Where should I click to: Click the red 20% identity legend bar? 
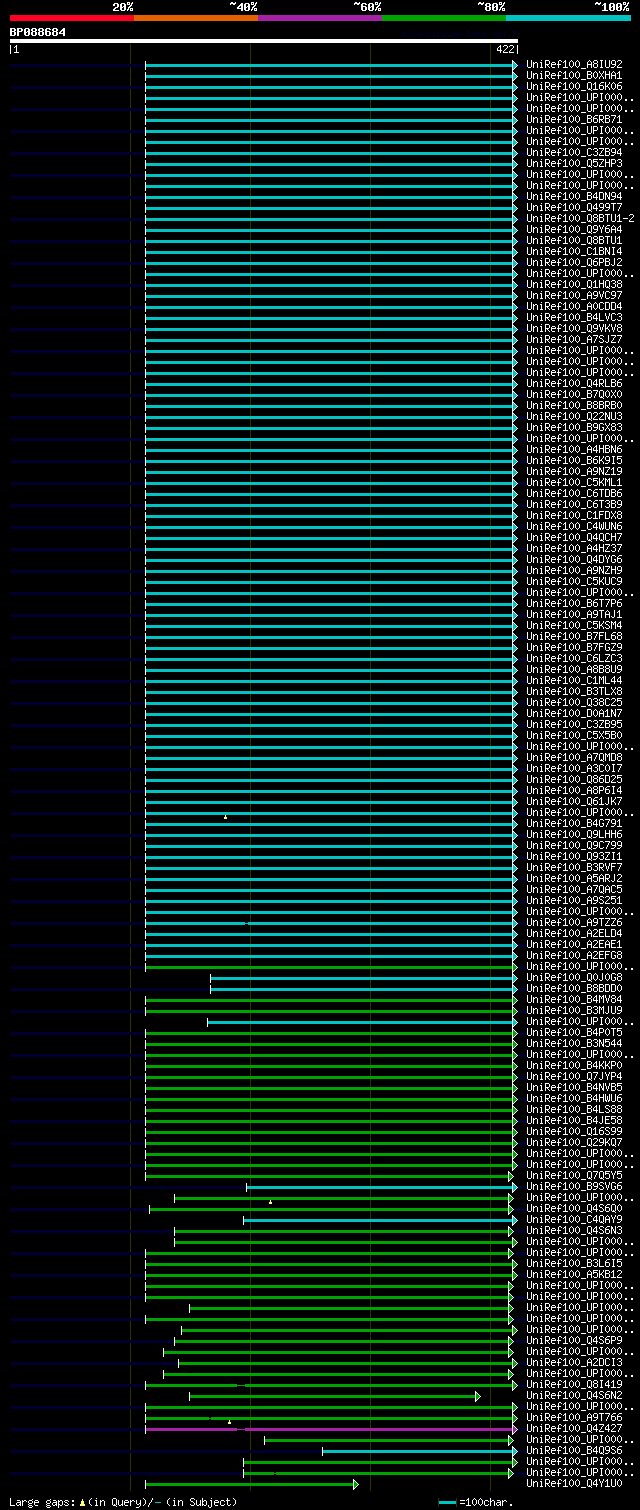pyautogui.click(x=72, y=18)
